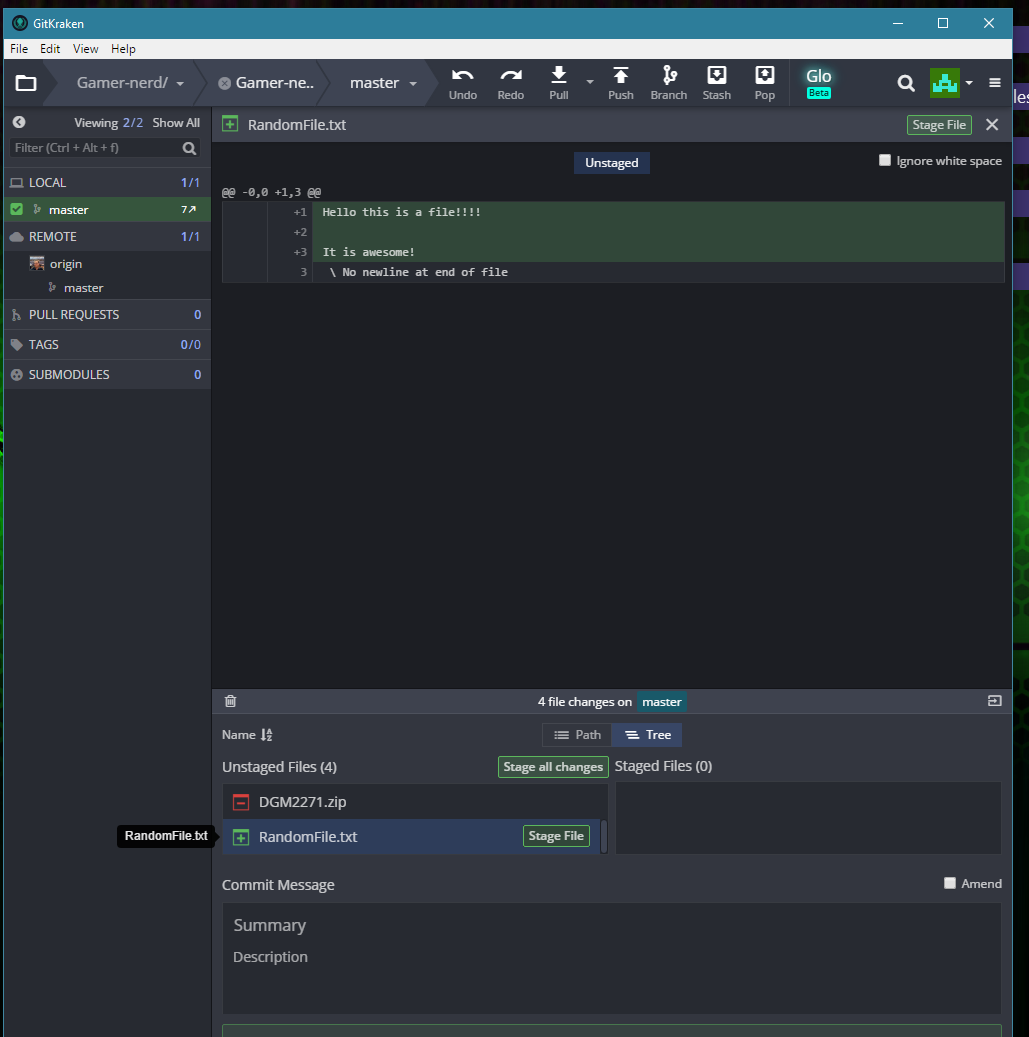Viewport: 1029px width, 1037px height.
Task: Click the 'Viewing 2/2' label
Action: point(108,122)
